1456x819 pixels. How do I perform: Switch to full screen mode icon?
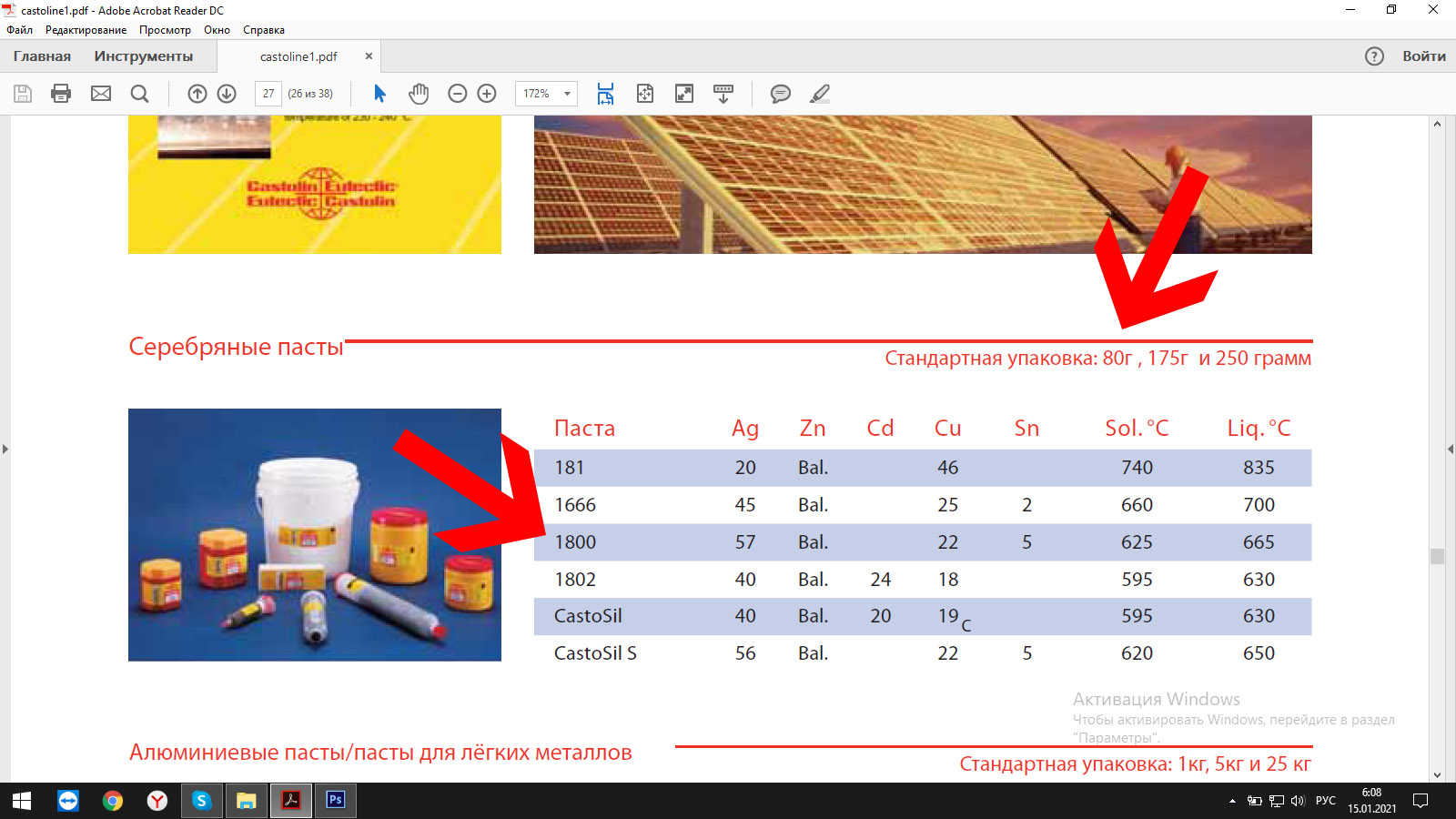[x=684, y=94]
